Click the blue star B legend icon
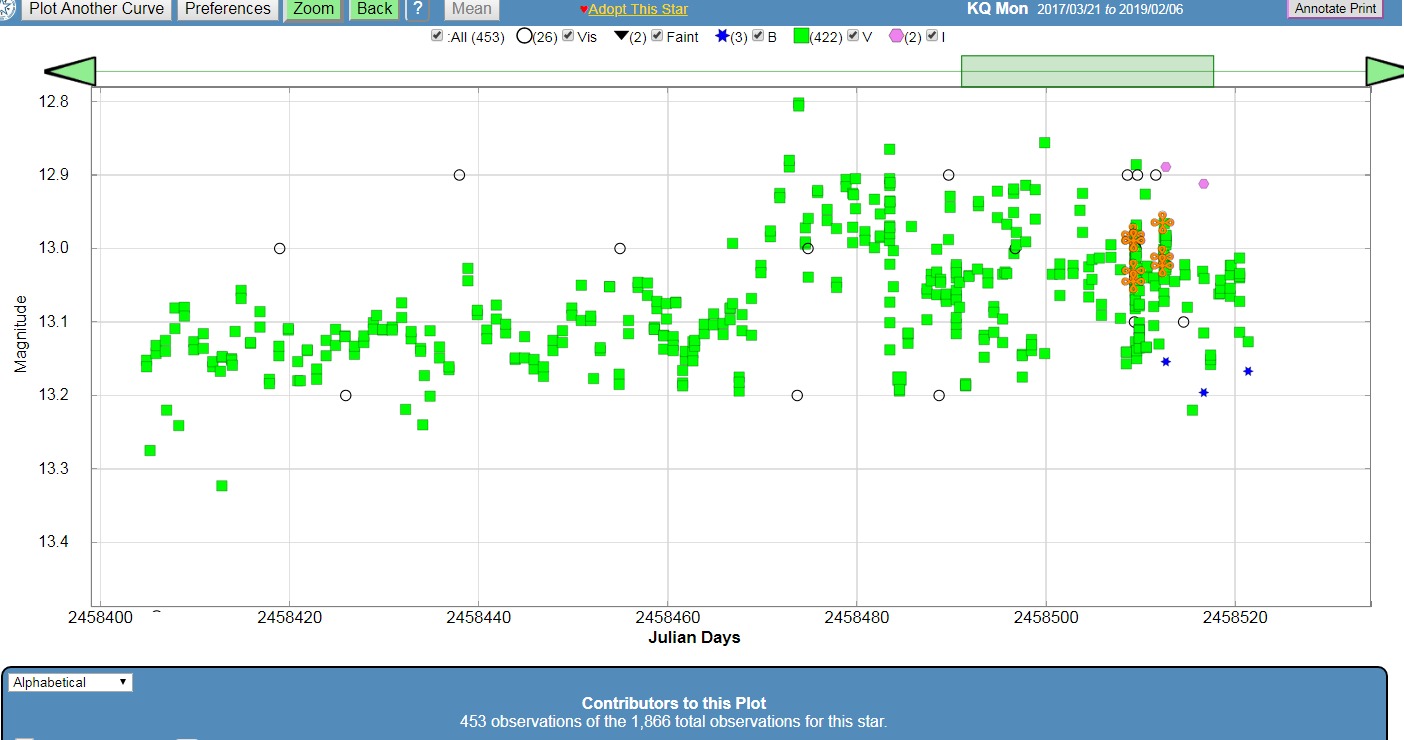 (722, 36)
